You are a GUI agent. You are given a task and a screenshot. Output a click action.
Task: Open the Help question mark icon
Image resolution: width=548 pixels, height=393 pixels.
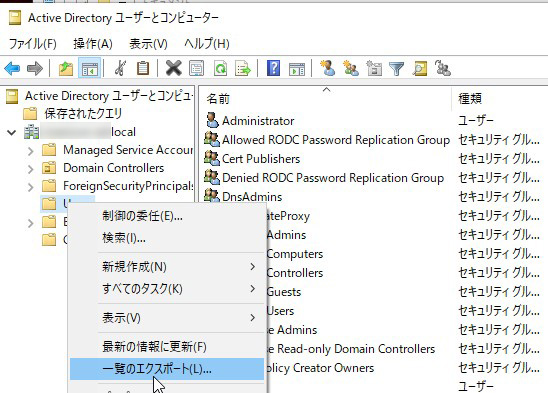tap(273, 68)
